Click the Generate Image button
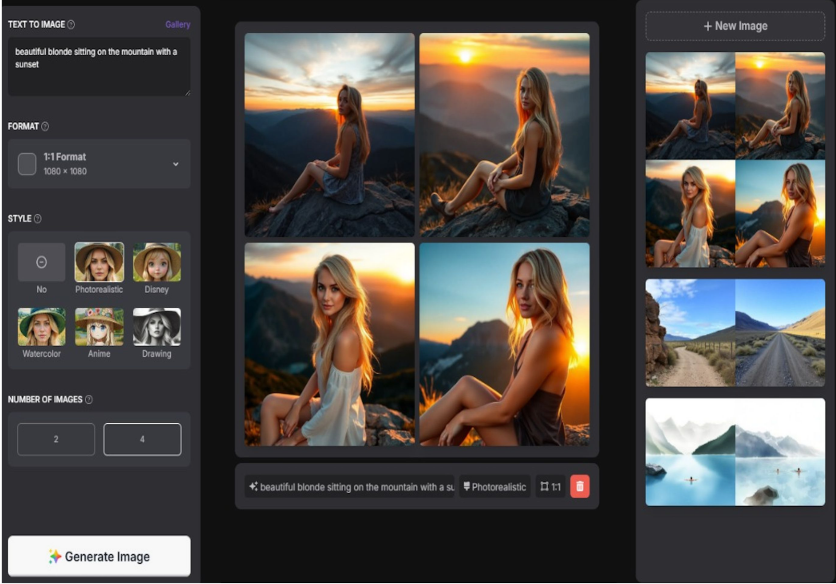This screenshot has height=584, width=836. [x=99, y=556]
